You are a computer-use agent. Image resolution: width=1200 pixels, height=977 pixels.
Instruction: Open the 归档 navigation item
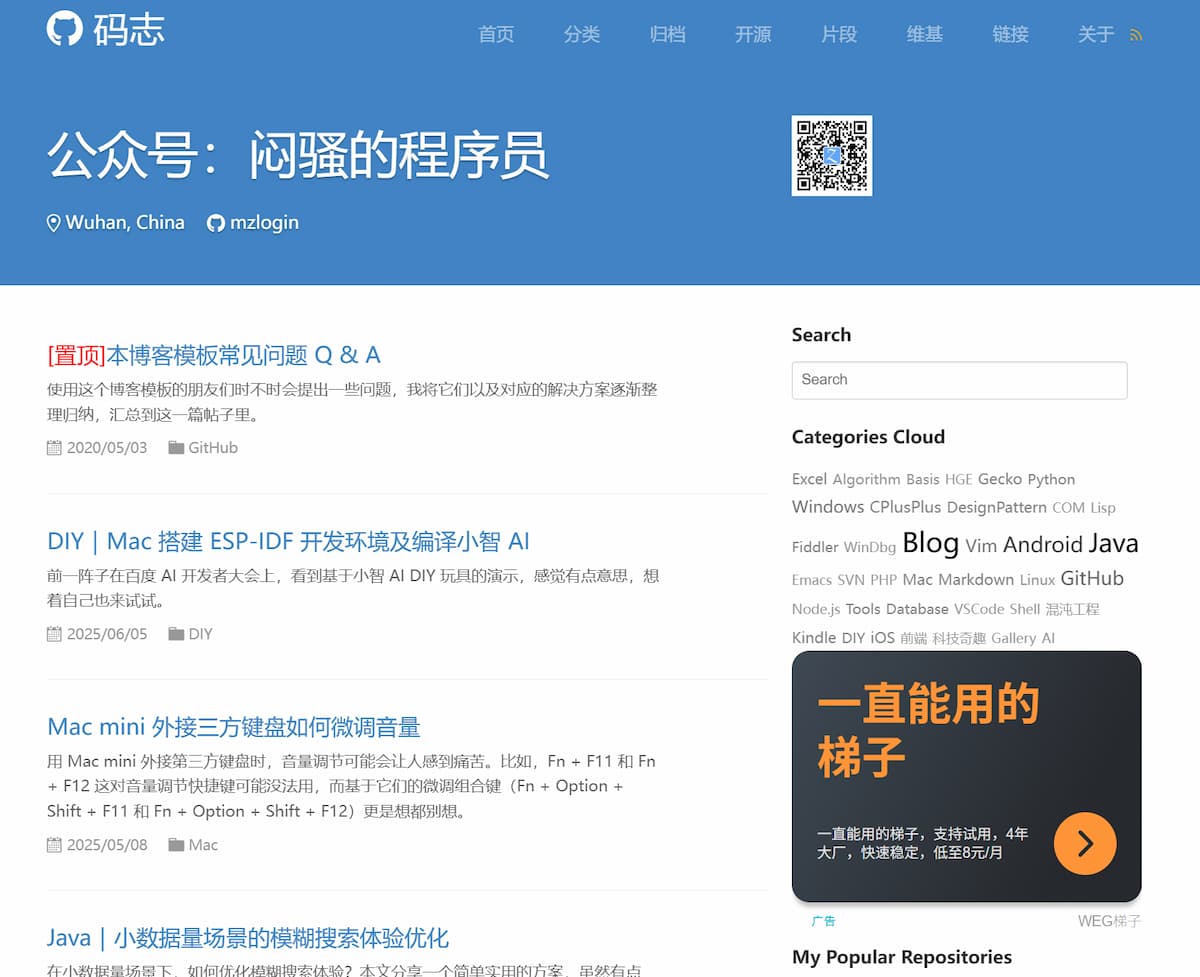point(667,34)
